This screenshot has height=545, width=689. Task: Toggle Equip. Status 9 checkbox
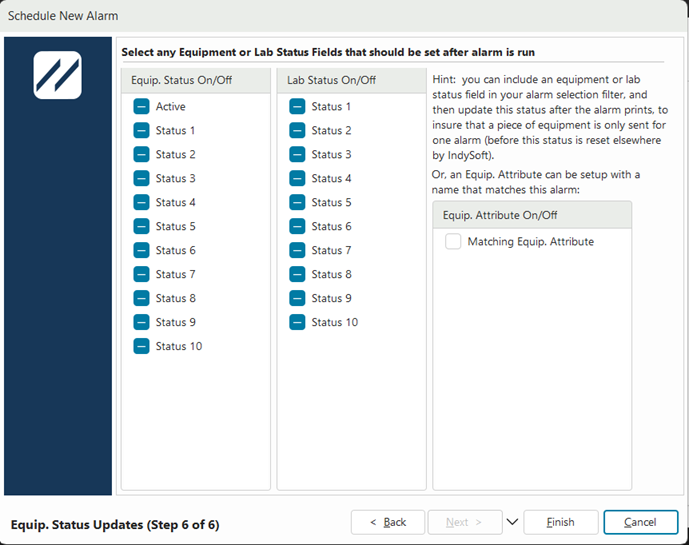pyautogui.click(x=141, y=322)
